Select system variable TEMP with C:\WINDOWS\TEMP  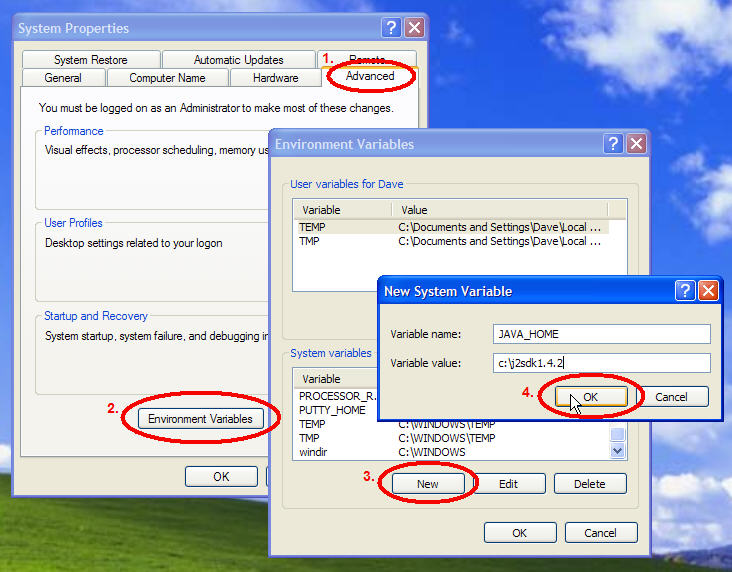pos(452,424)
